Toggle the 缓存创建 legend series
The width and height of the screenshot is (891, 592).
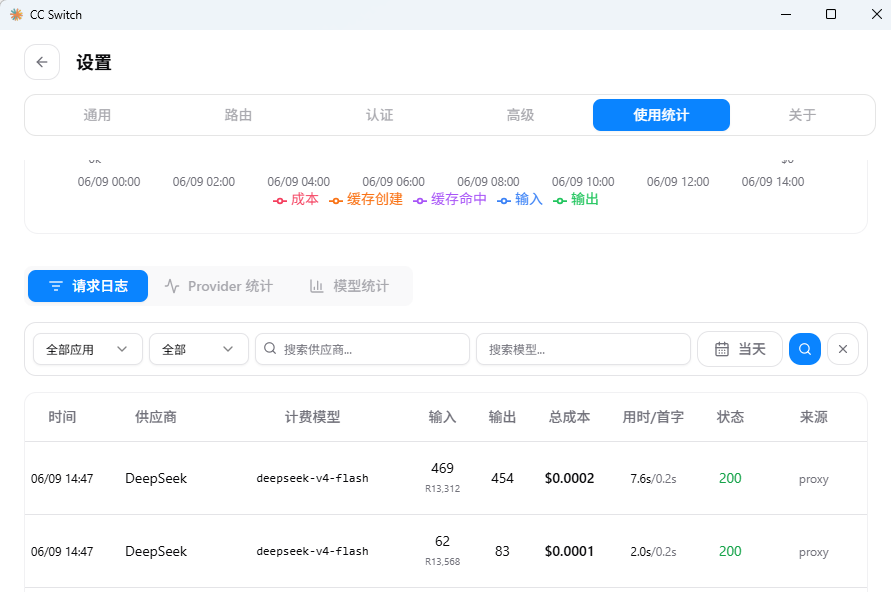click(366, 199)
